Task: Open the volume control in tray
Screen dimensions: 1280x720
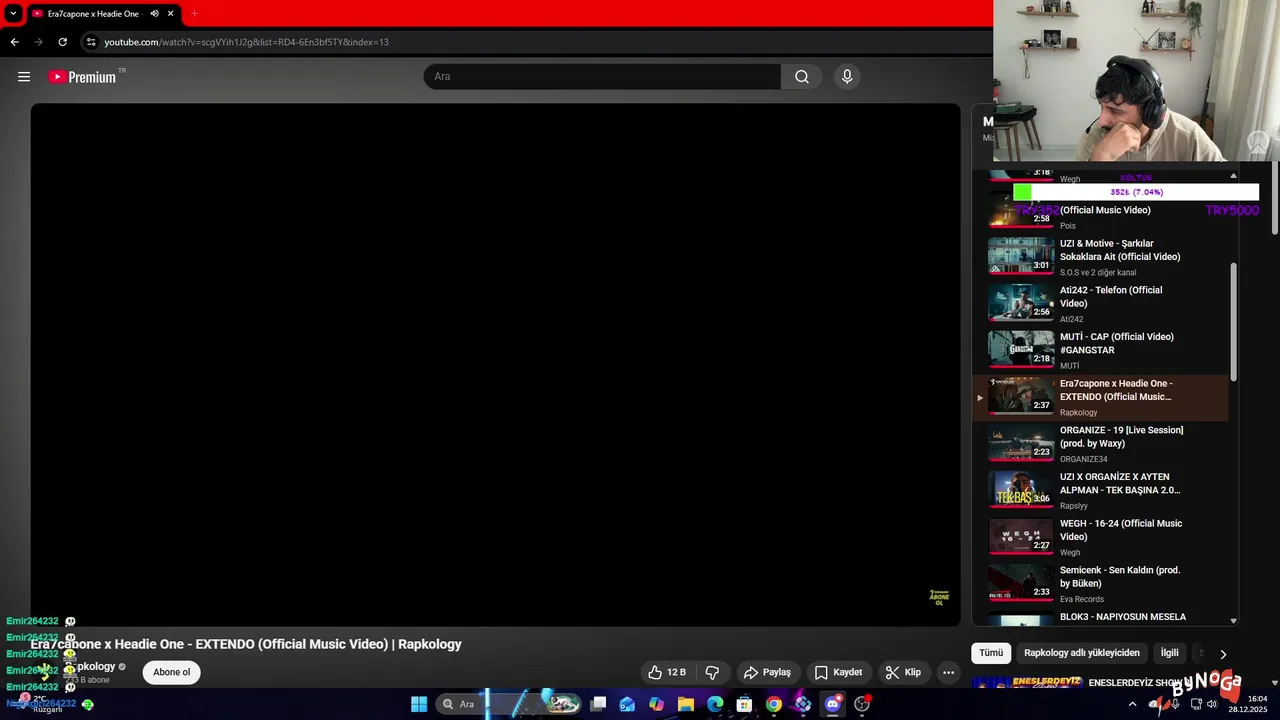Action: 1212,704
